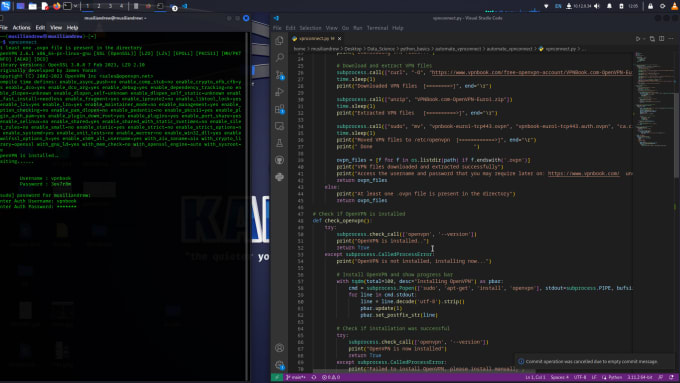The width and height of the screenshot is (680, 383).
Task: Open the Testing flask view
Action: coord(279,143)
